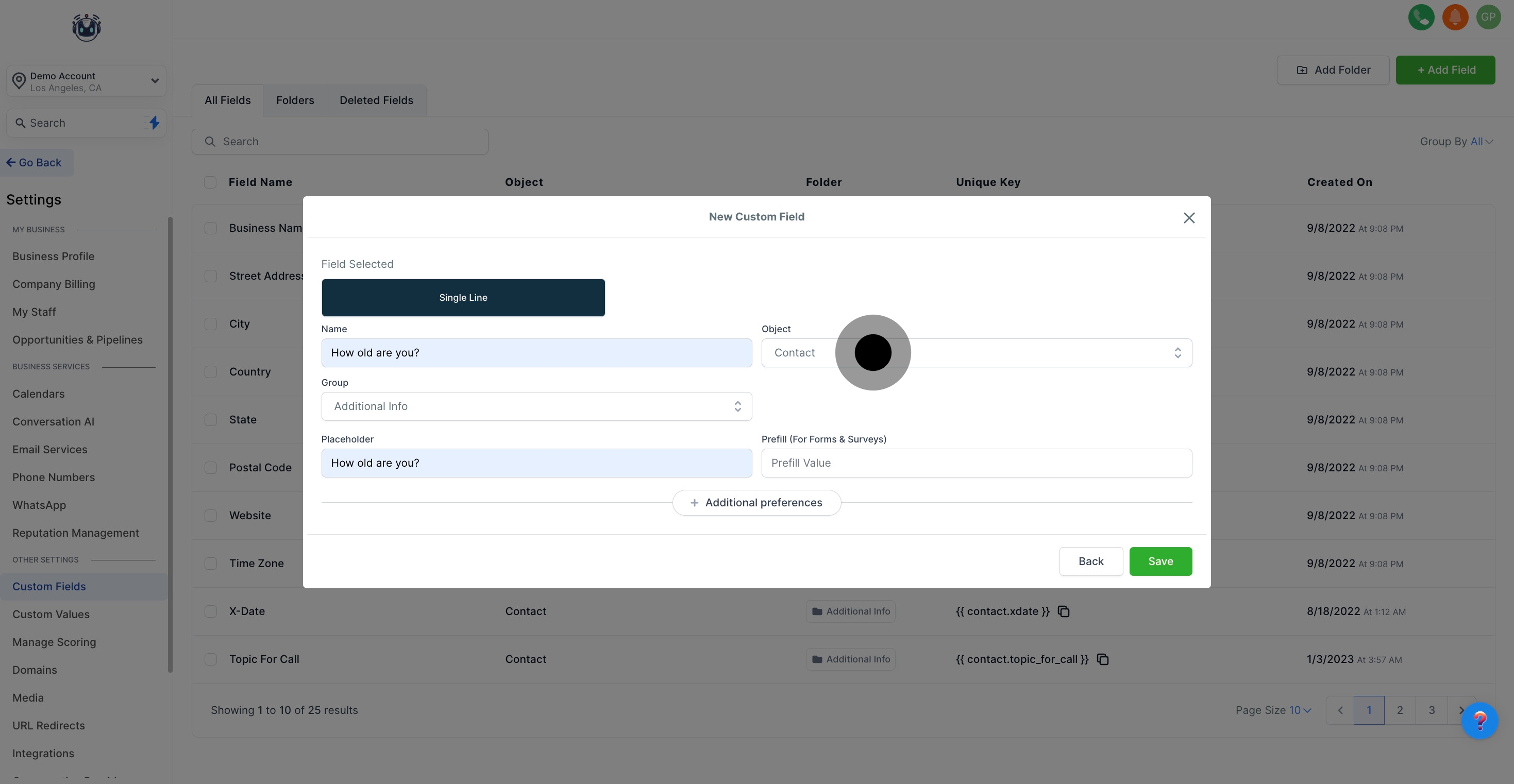Click the lightning bolt quick actions icon
The height and width of the screenshot is (784, 1514).
[x=154, y=123]
